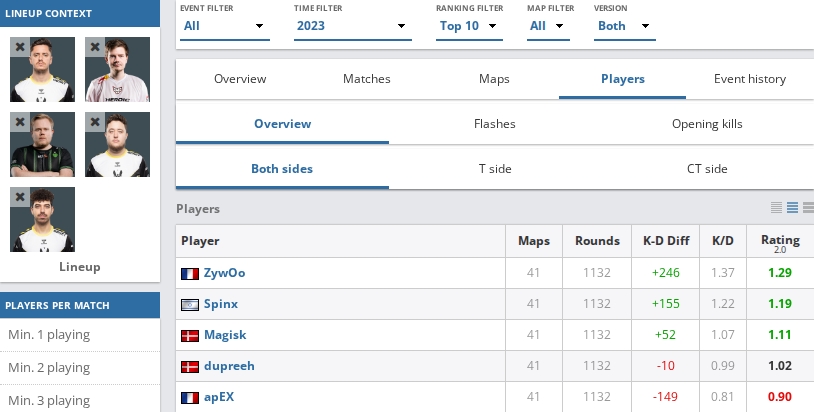The width and height of the screenshot is (814, 412).
Task: Click ZywOo's 1.29 rating value
Action: (780, 273)
